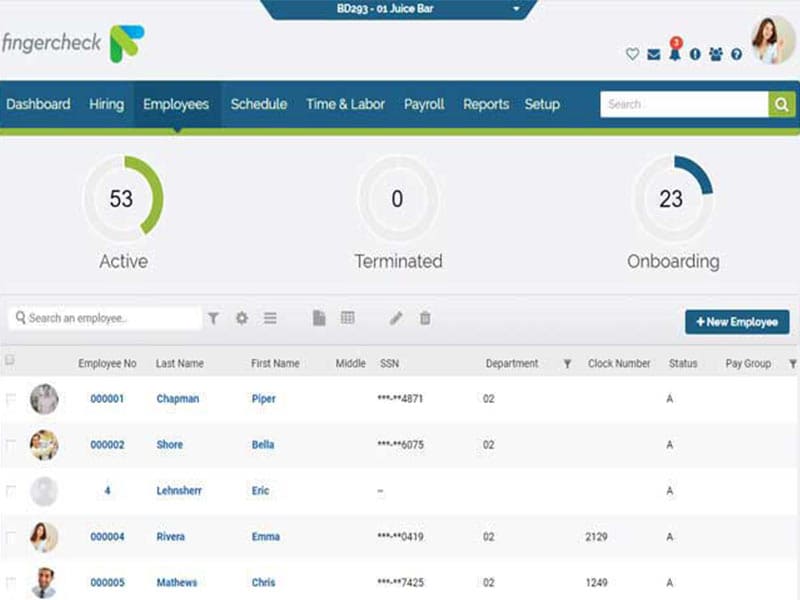
Task: Click the New Employee button
Action: click(x=737, y=322)
